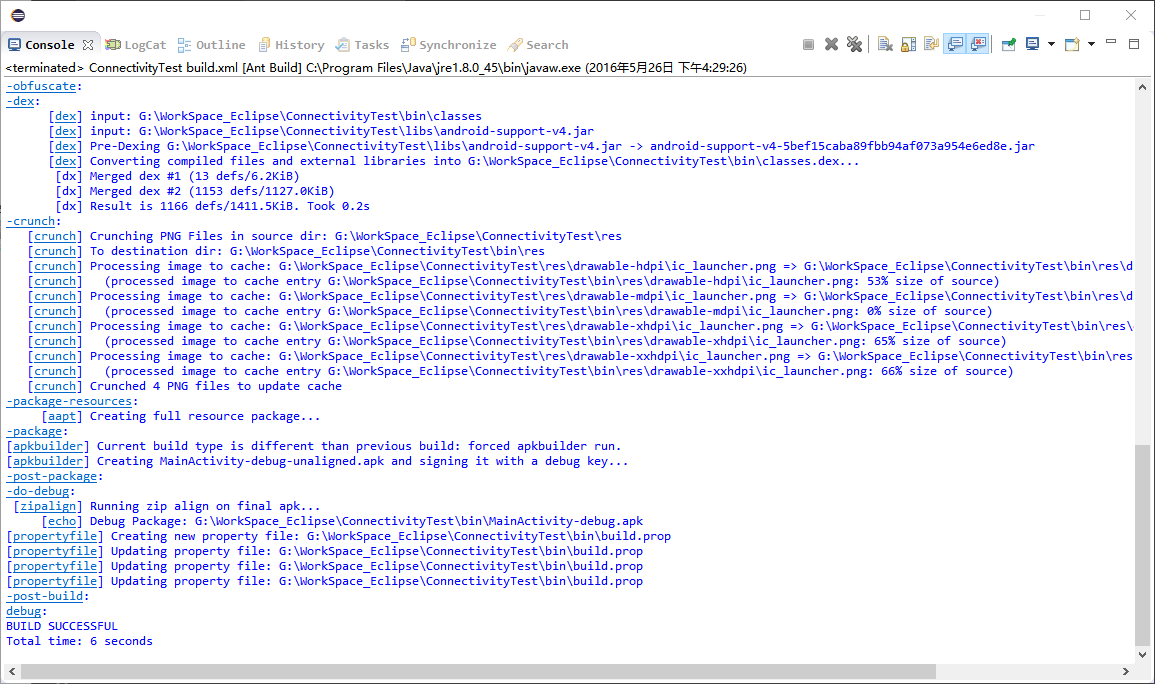Click the Open Console icon
The image size is (1155, 684).
(1072, 44)
